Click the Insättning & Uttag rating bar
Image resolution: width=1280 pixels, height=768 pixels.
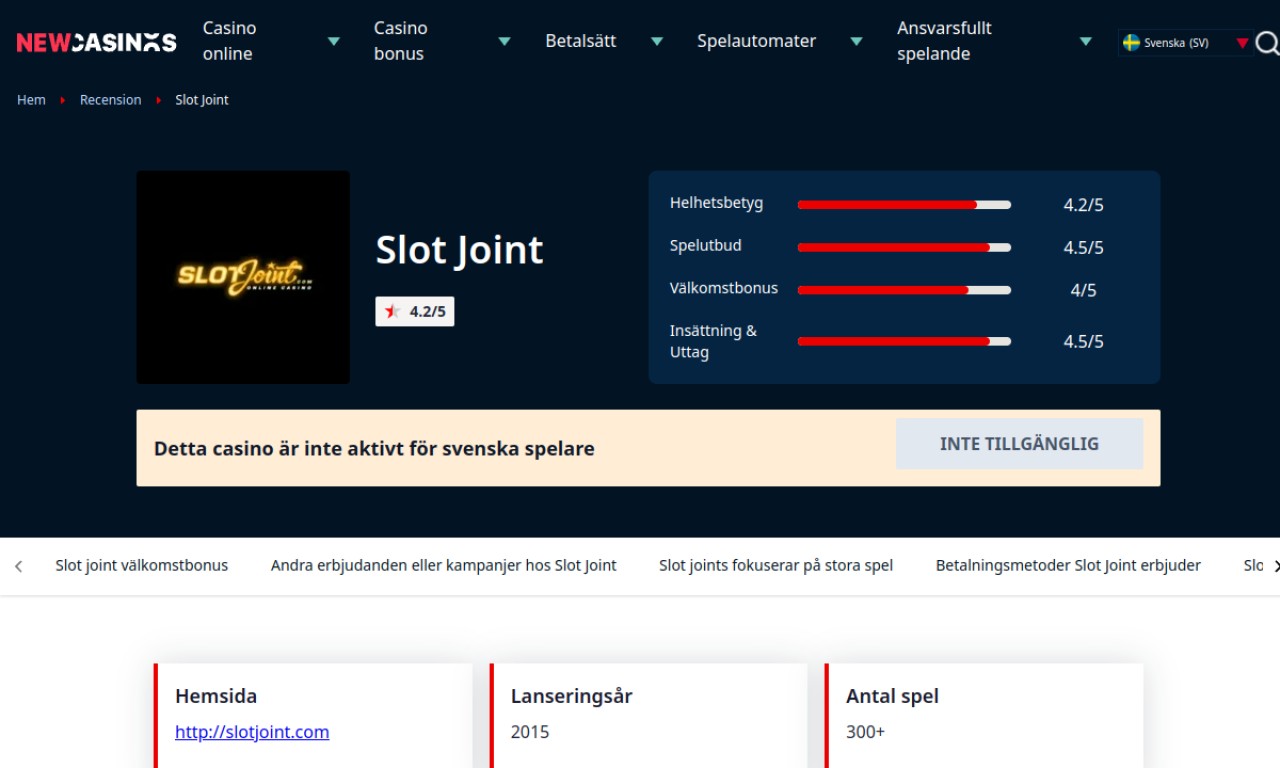click(904, 341)
